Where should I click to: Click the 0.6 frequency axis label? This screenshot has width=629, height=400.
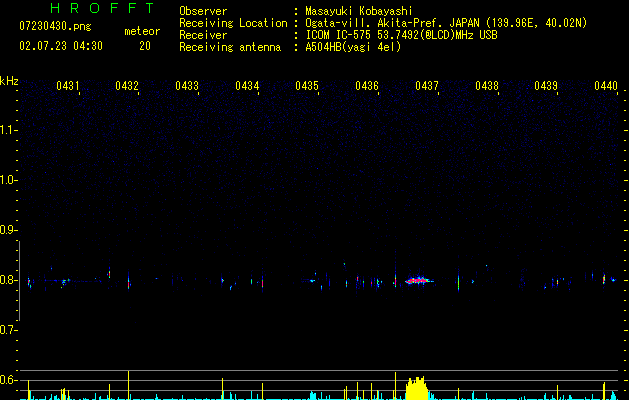pos(9,380)
